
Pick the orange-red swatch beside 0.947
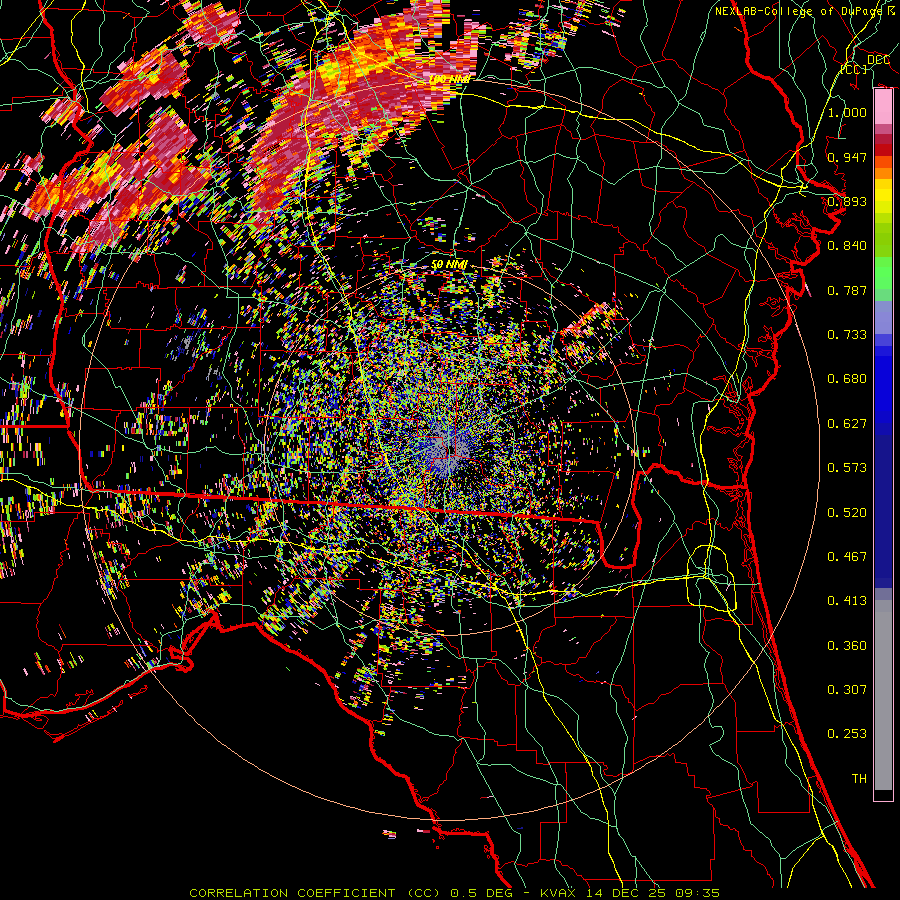click(x=883, y=161)
